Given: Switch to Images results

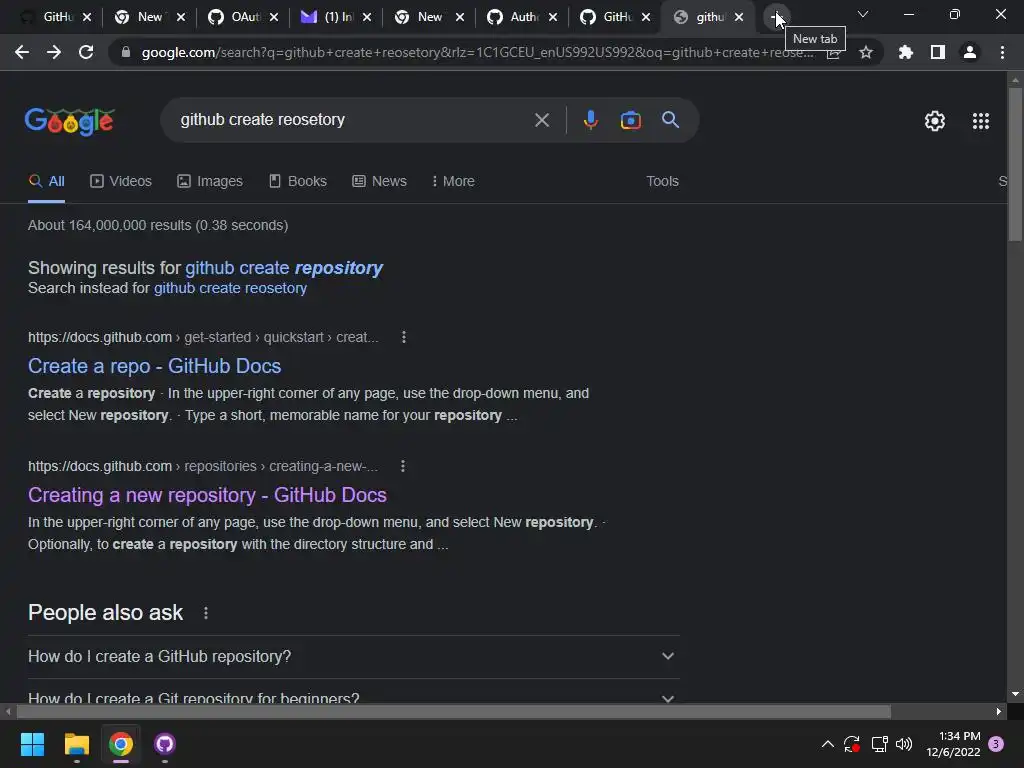Looking at the screenshot, I should (x=210, y=181).
